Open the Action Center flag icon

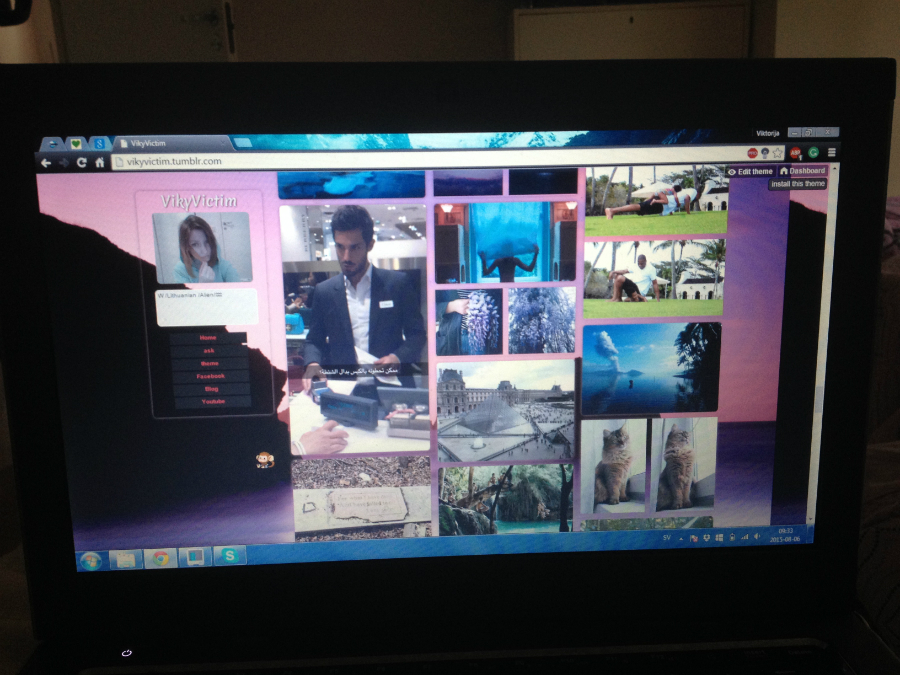coord(693,538)
